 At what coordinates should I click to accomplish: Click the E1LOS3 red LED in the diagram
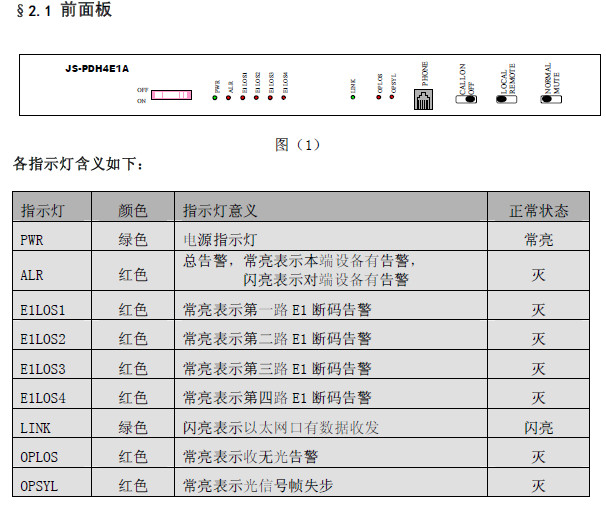(x=270, y=98)
